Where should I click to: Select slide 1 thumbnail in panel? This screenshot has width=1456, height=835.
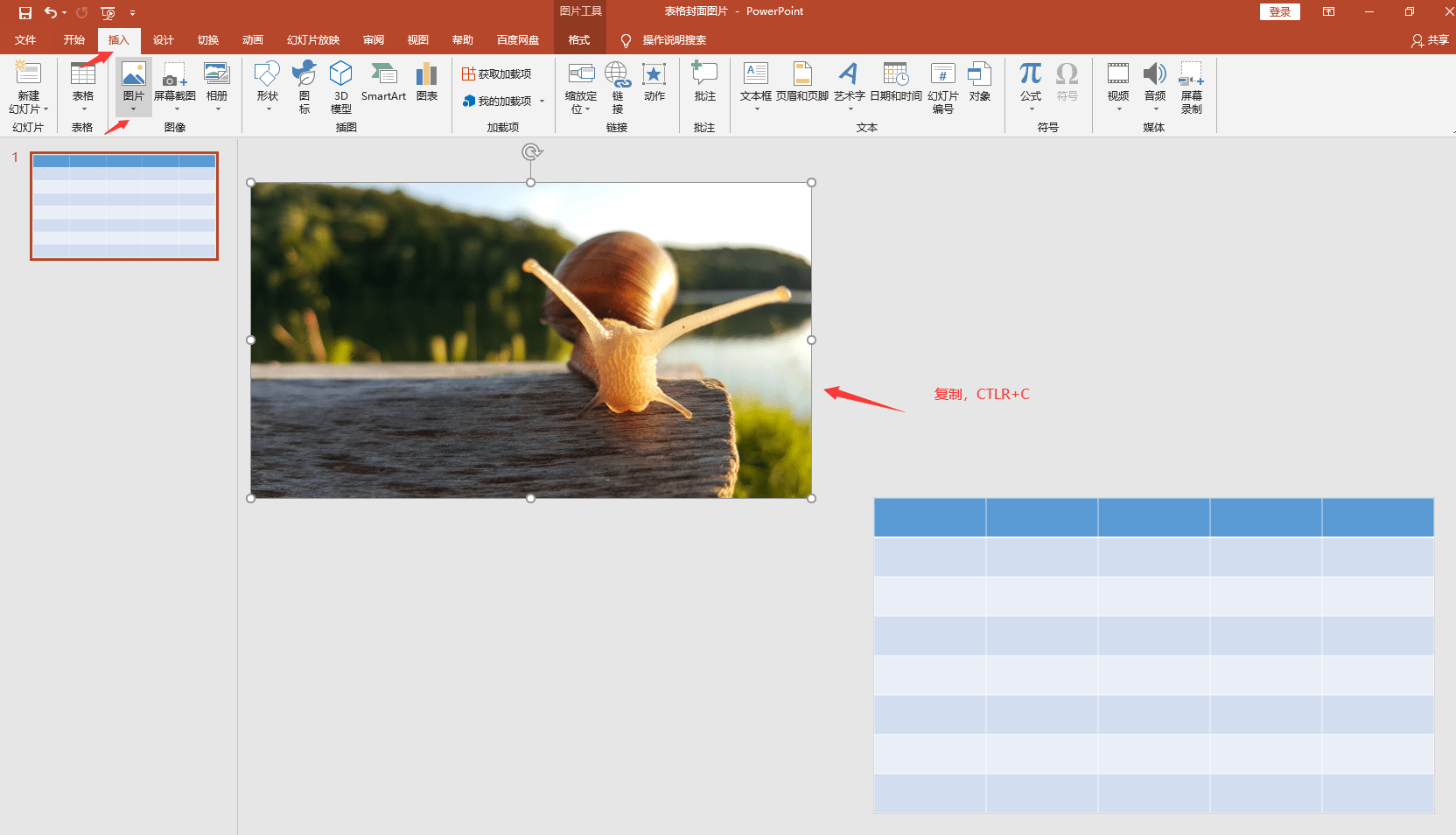(x=124, y=207)
